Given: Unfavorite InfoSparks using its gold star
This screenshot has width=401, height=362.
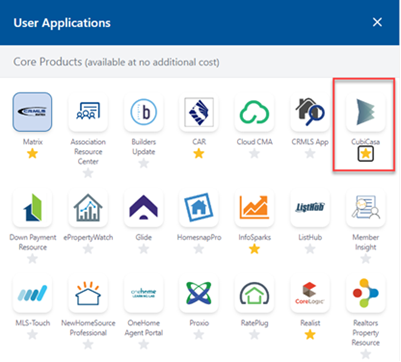Looking at the screenshot, I should coord(255,249).
